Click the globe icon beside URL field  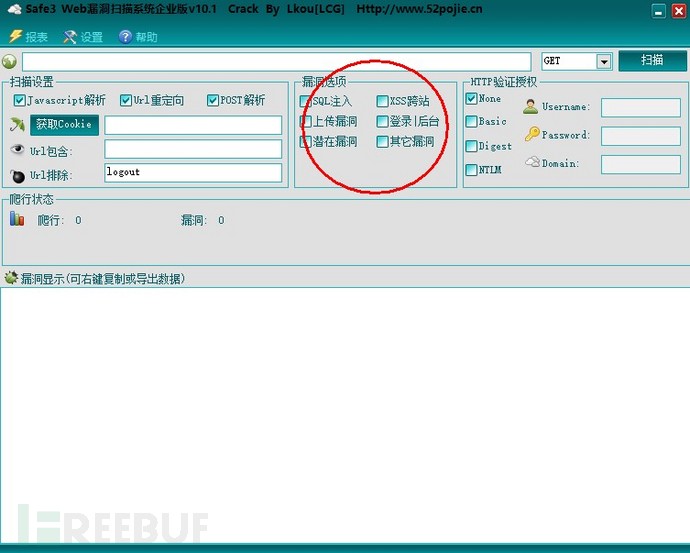click(9, 62)
